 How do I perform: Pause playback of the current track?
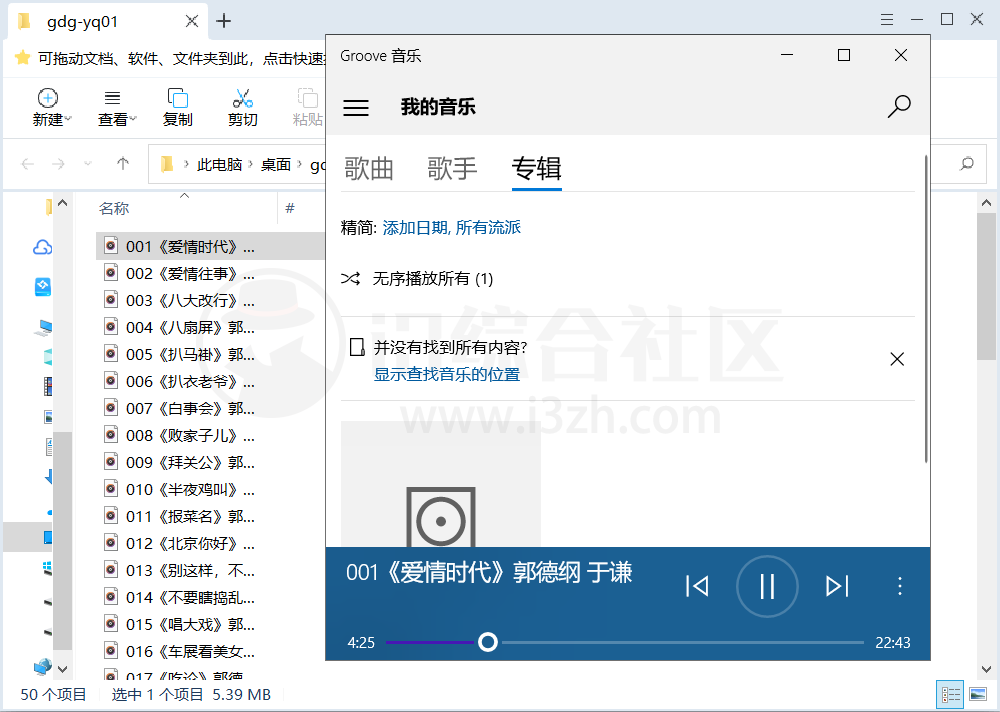click(767, 586)
